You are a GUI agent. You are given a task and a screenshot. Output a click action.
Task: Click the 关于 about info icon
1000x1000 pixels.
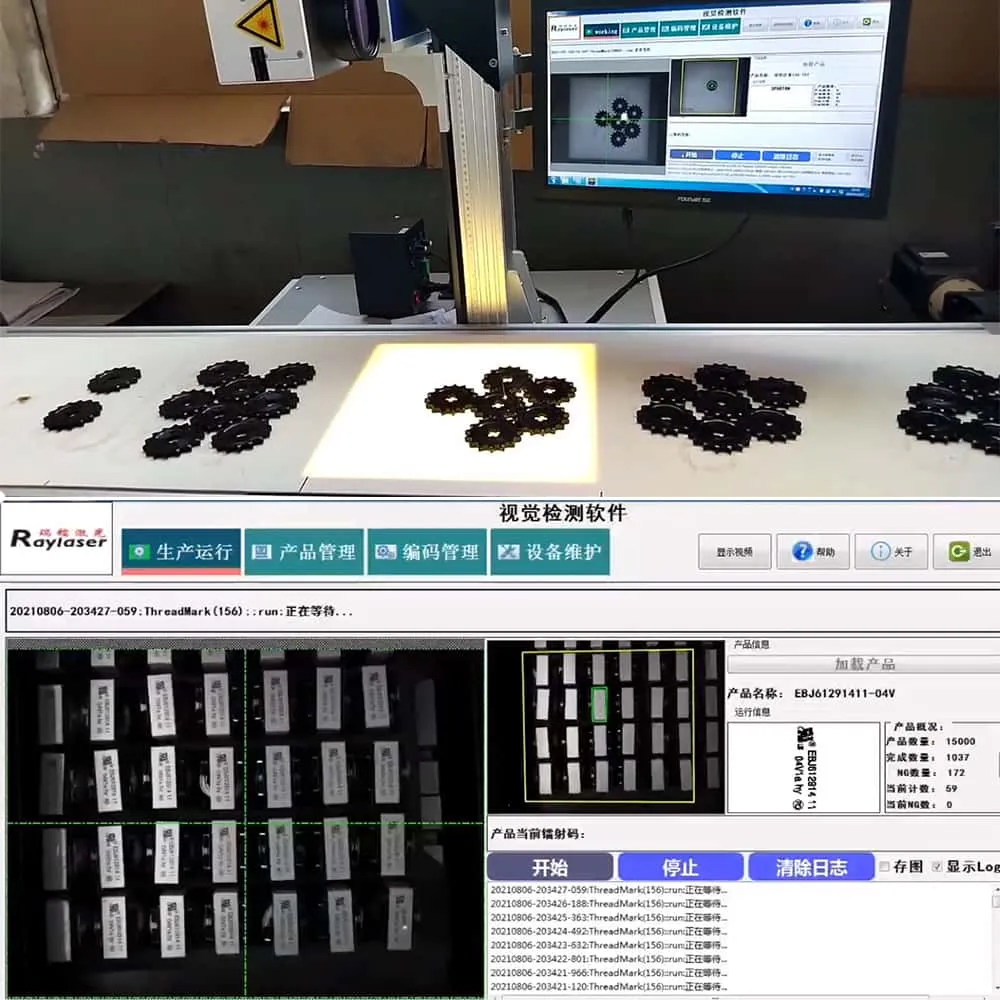pos(881,552)
